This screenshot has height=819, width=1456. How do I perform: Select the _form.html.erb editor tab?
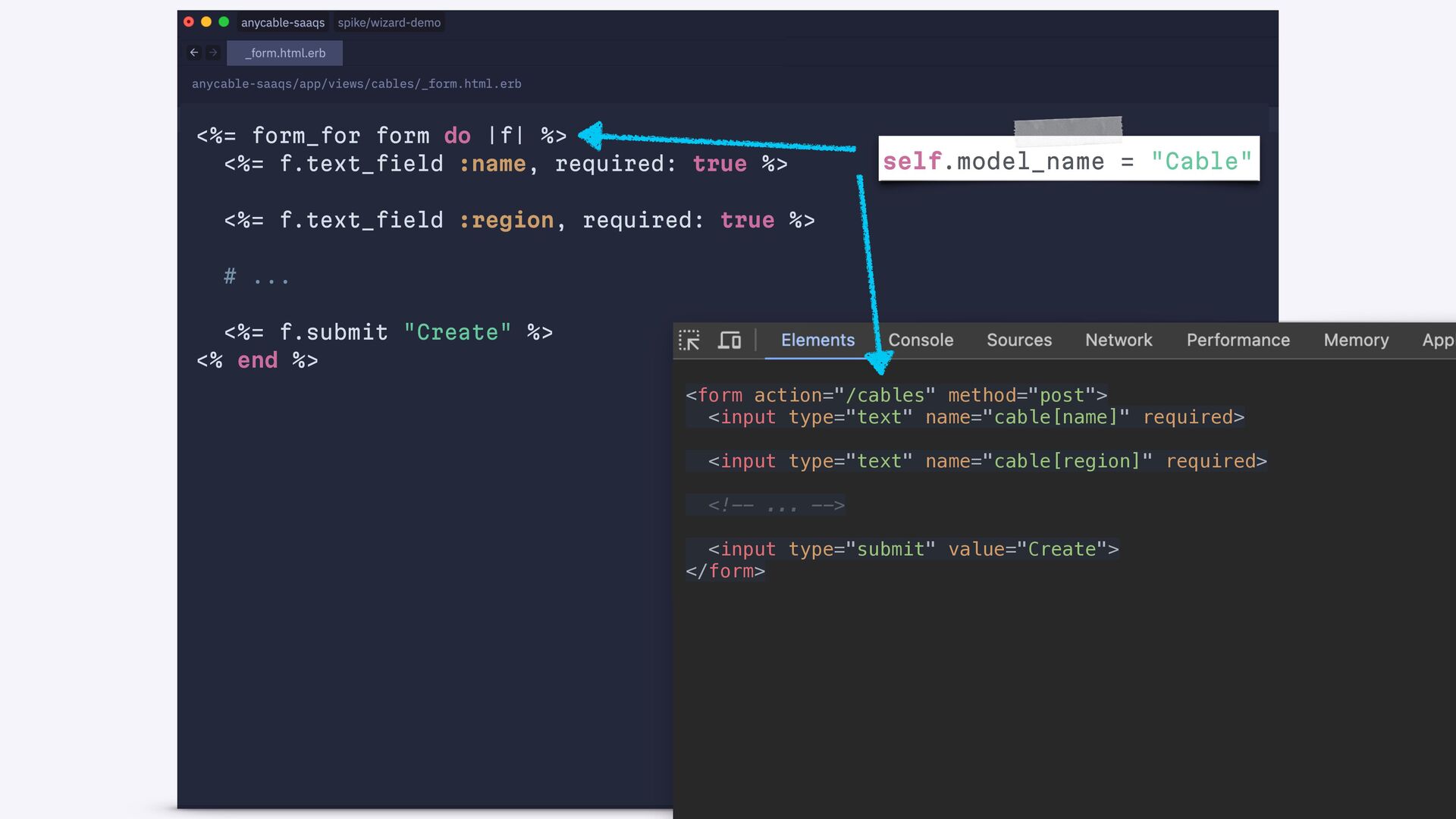pos(285,53)
